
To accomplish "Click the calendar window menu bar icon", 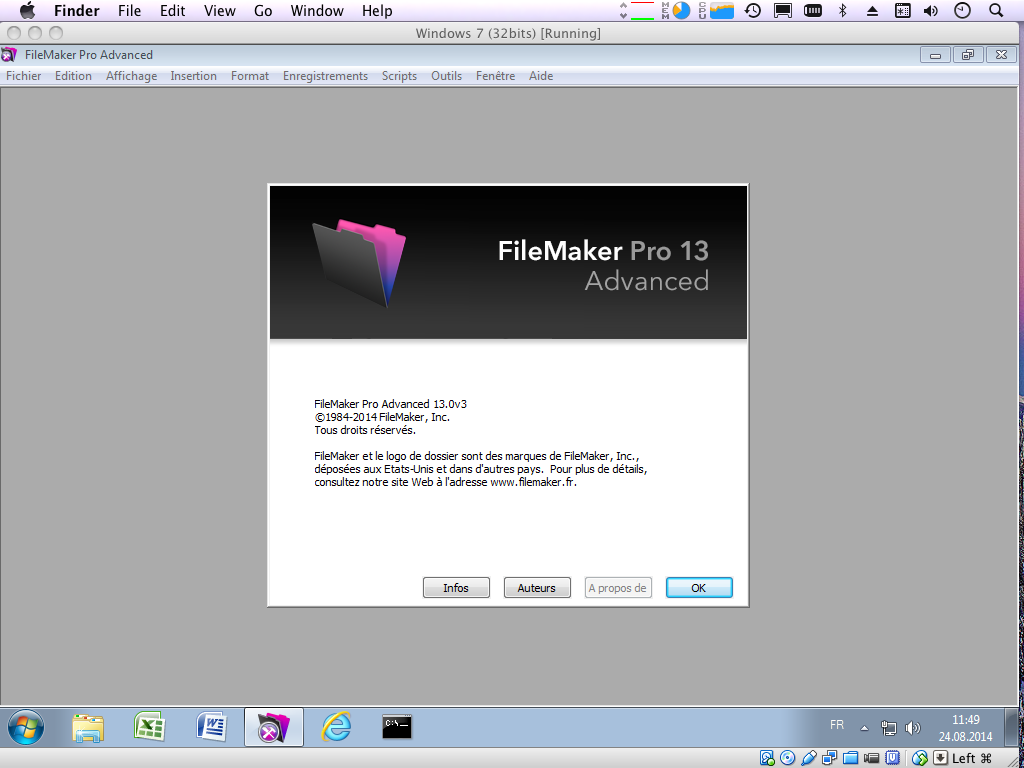I will point(903,10).
